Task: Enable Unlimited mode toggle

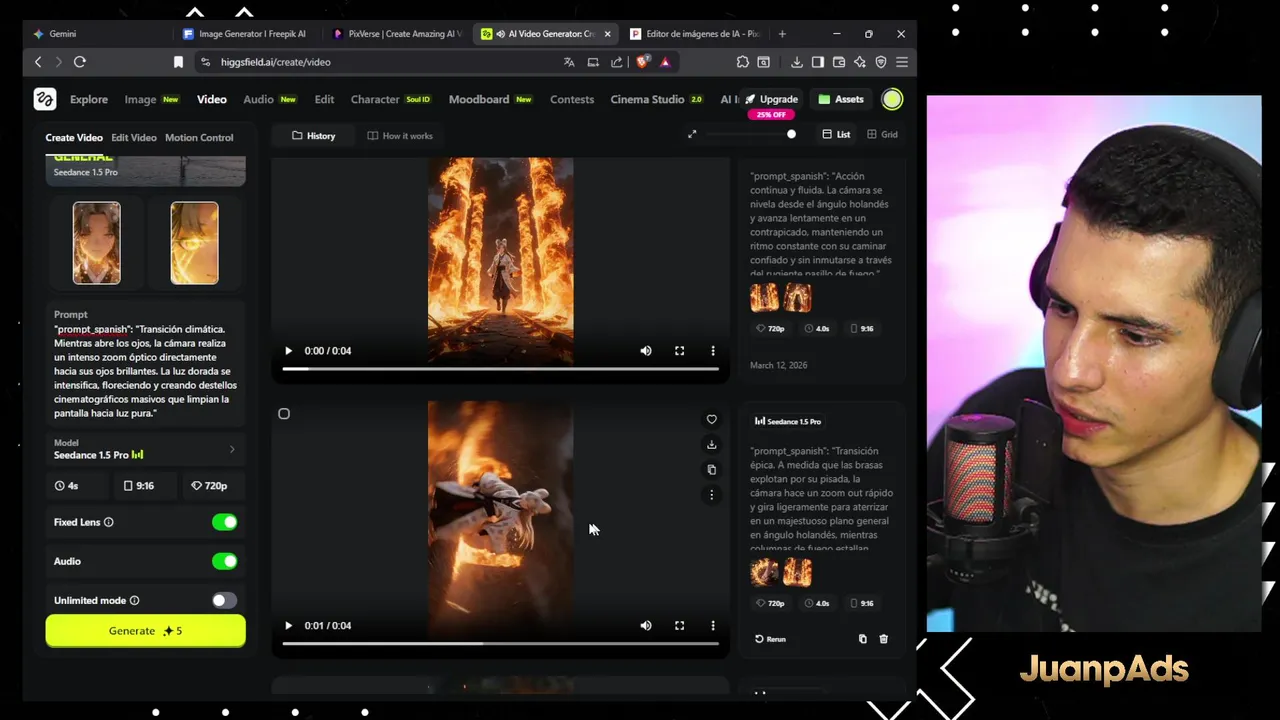Action: (224, 600)
